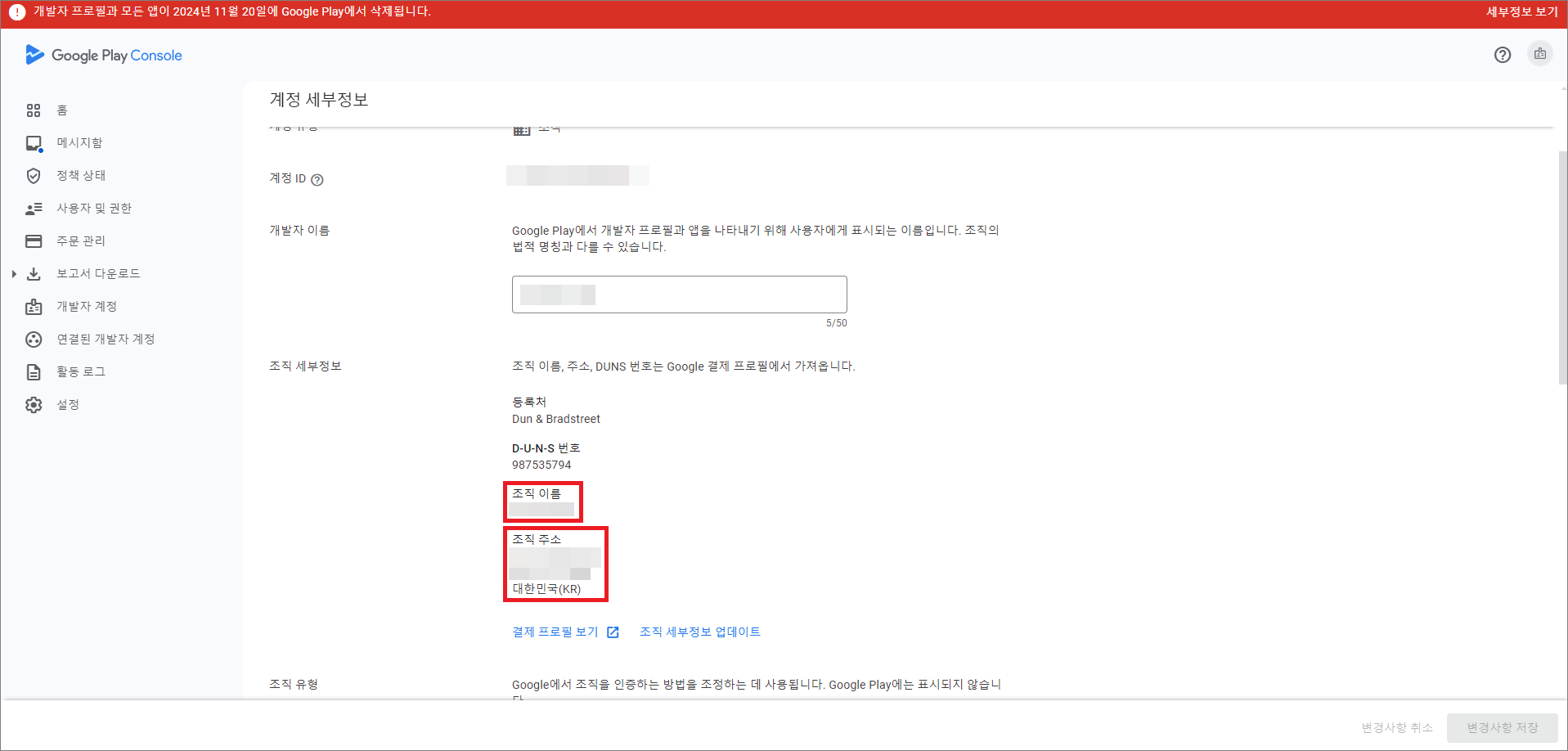This screenshot has height=751, width=1568.
Task: Expand the 보고서 다운로드 tree arrow
Action: [14, 274]
